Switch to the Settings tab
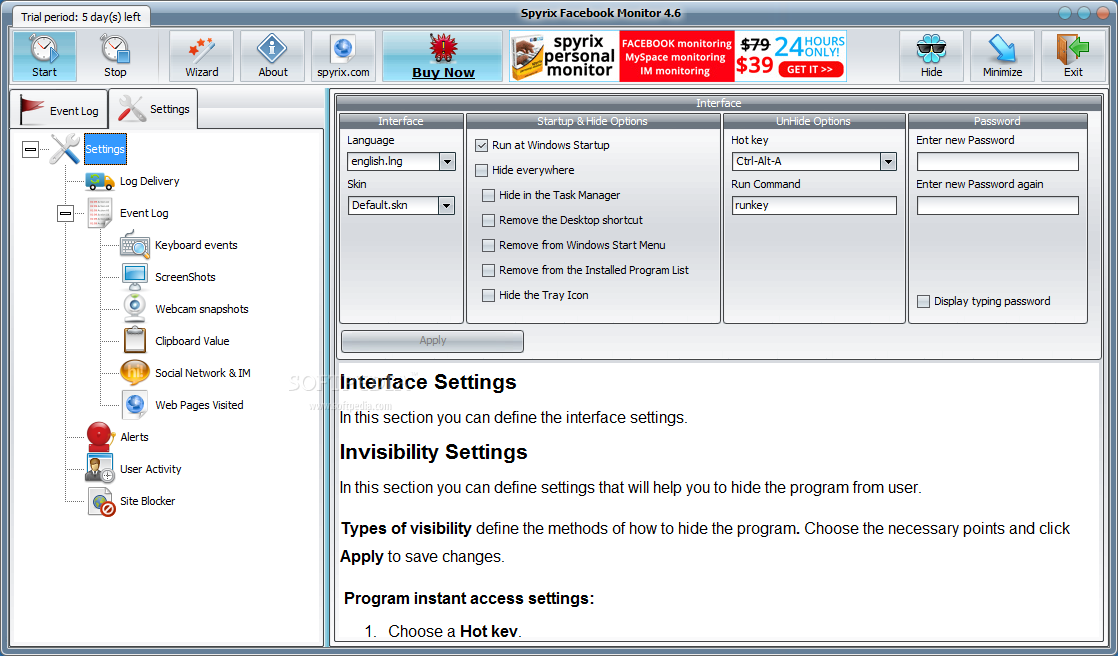 pos(153,109)
